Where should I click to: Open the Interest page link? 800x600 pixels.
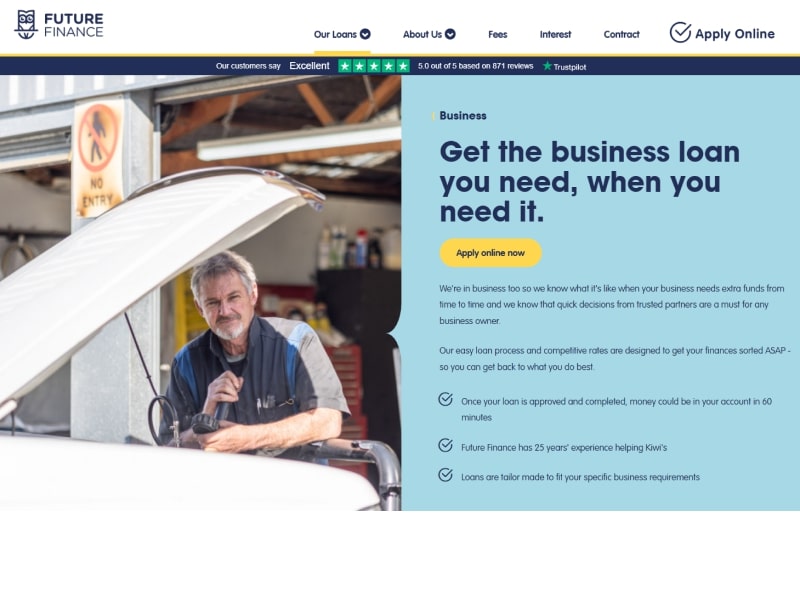(x=555, y=34)
